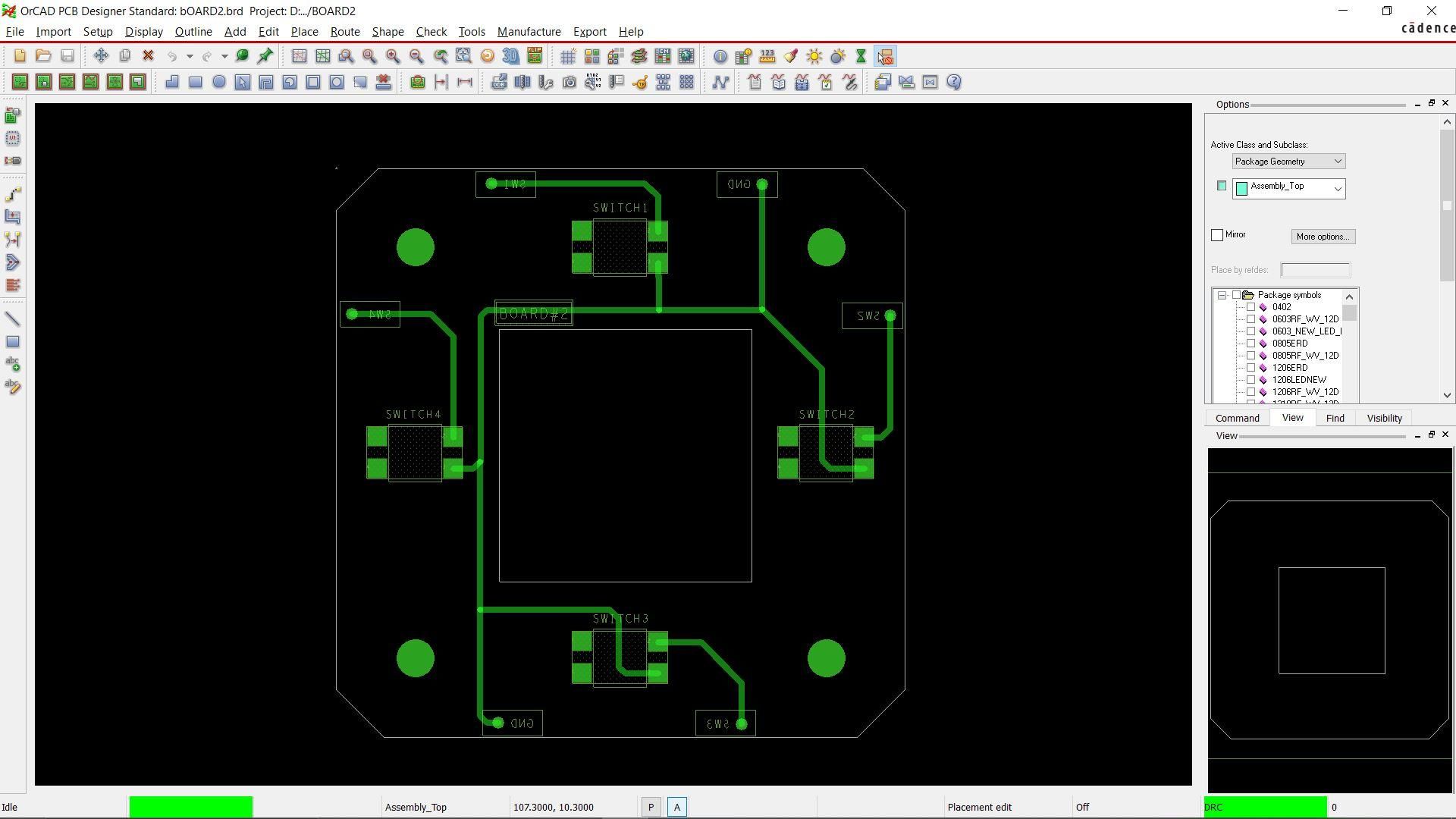Image resolution: width=1456 pixels, height=819 pixels.
Task: Click the Show Element info icon
Action: 720,56
